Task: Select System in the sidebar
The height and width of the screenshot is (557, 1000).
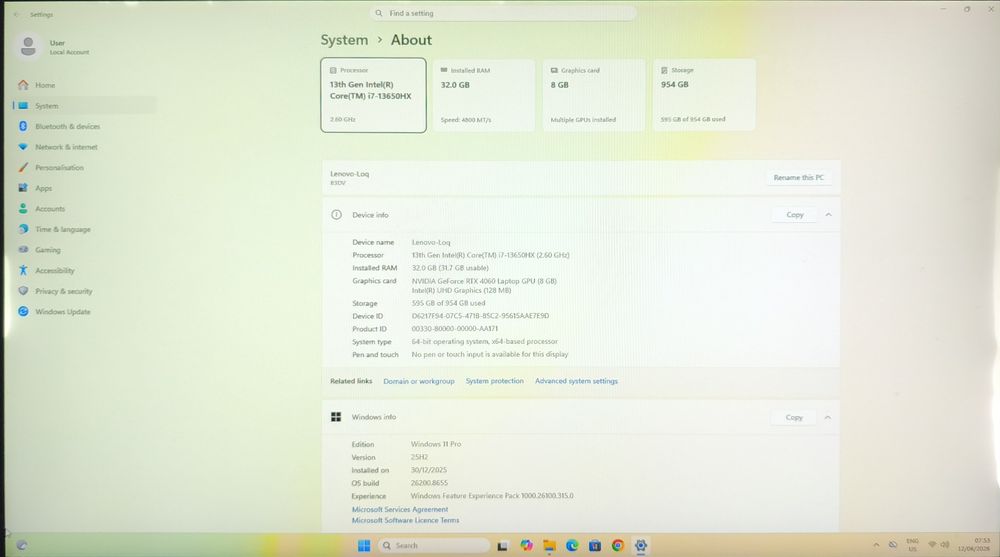Action: (x=83, y=105)
